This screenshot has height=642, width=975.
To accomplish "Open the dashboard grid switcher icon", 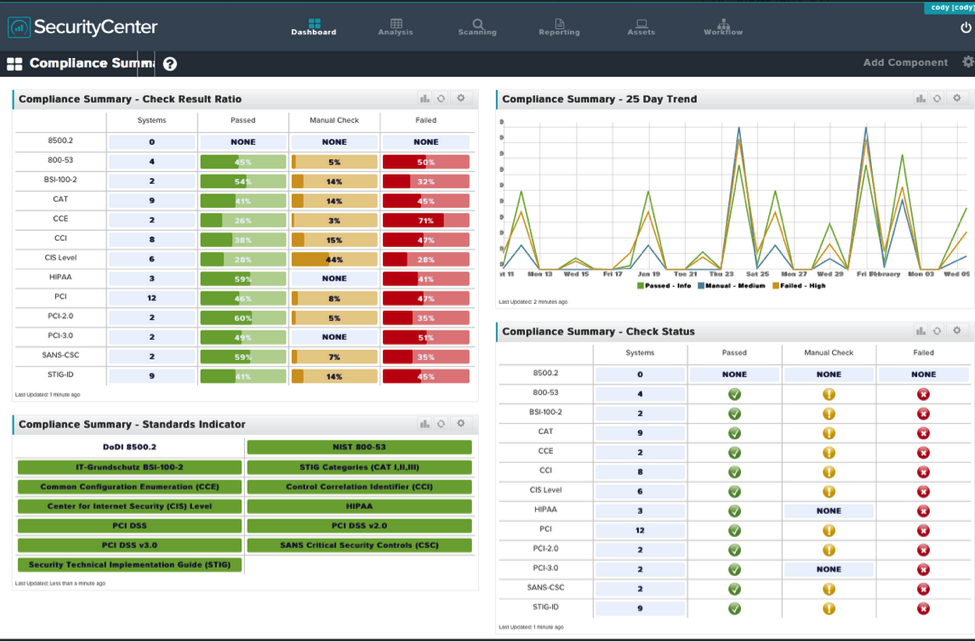I will pos(14,63).
